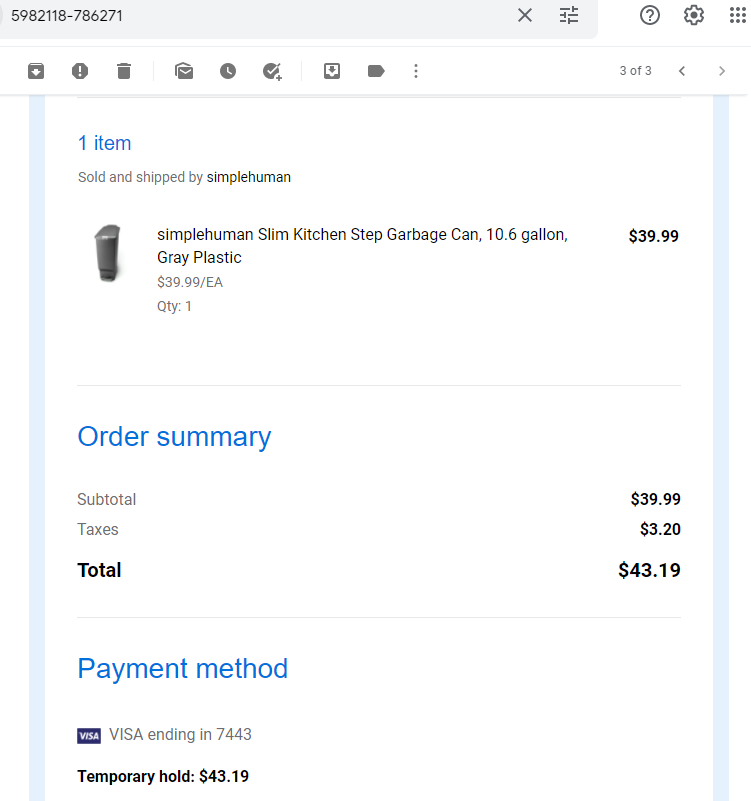Go to the older email arrow

[x=722, y=71]
